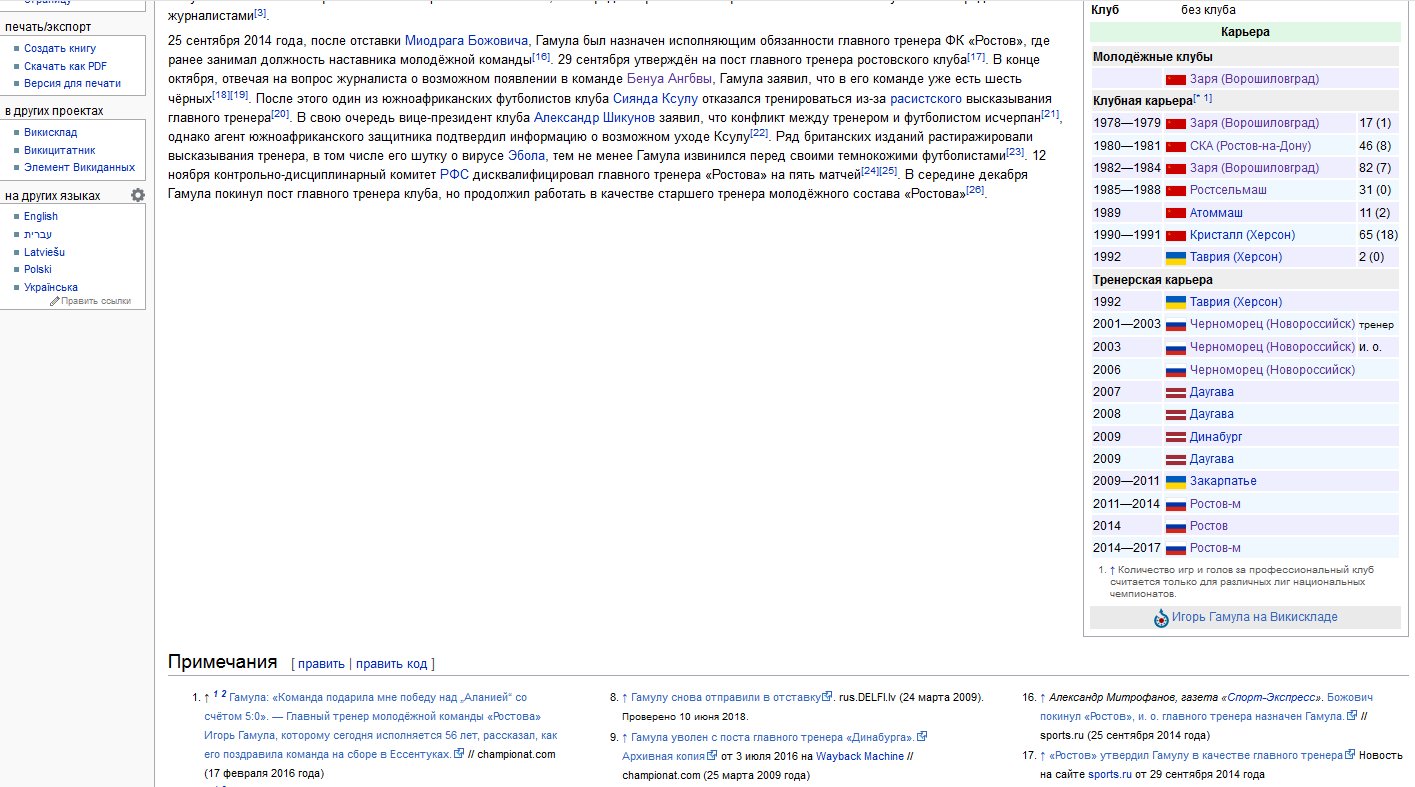
Task: Click править link next to Примечания
Action: 321,663
